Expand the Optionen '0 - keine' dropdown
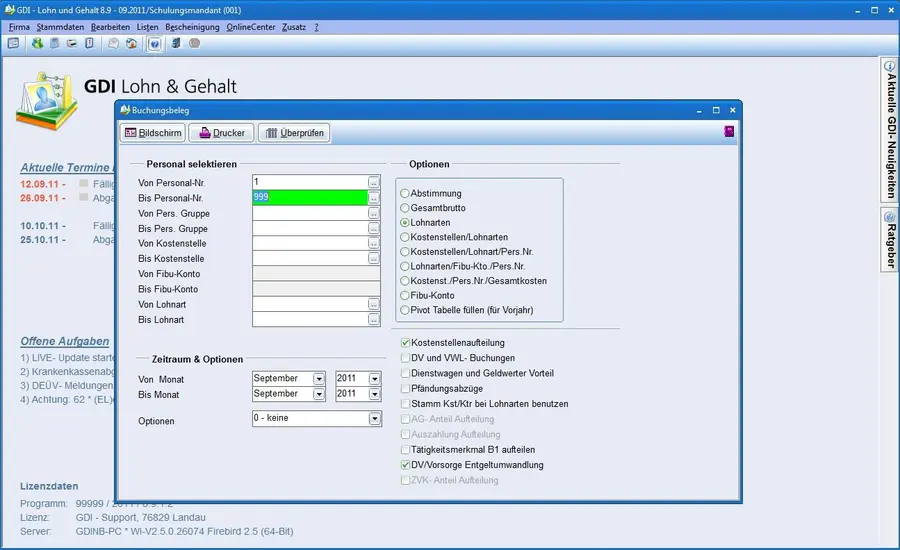This screenshot has height=550, width=900. click(374, 418)
